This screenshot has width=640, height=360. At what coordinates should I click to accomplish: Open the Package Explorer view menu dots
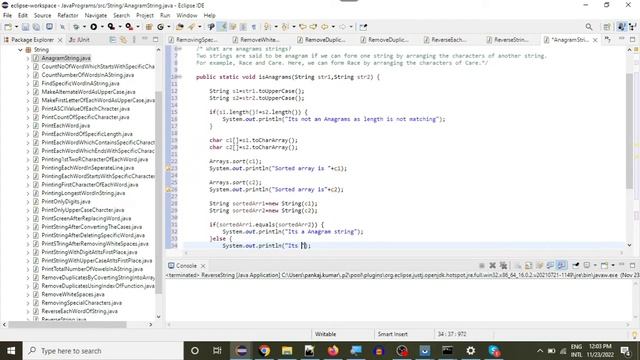click(x=134, y=40)
